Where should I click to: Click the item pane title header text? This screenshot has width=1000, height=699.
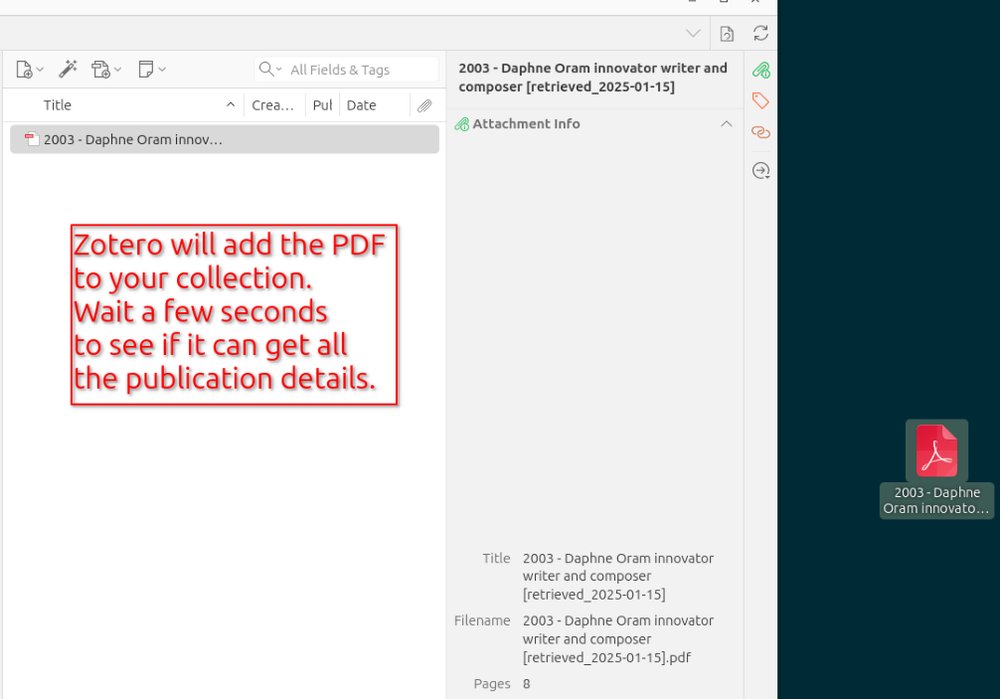coord(593,77)
